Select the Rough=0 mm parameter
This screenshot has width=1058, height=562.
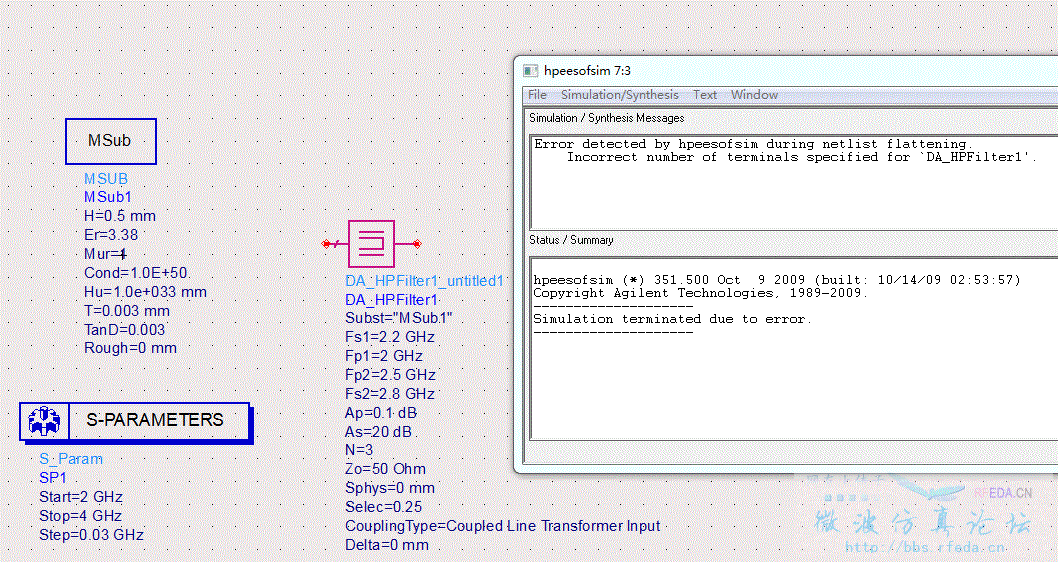coord(130,348)
